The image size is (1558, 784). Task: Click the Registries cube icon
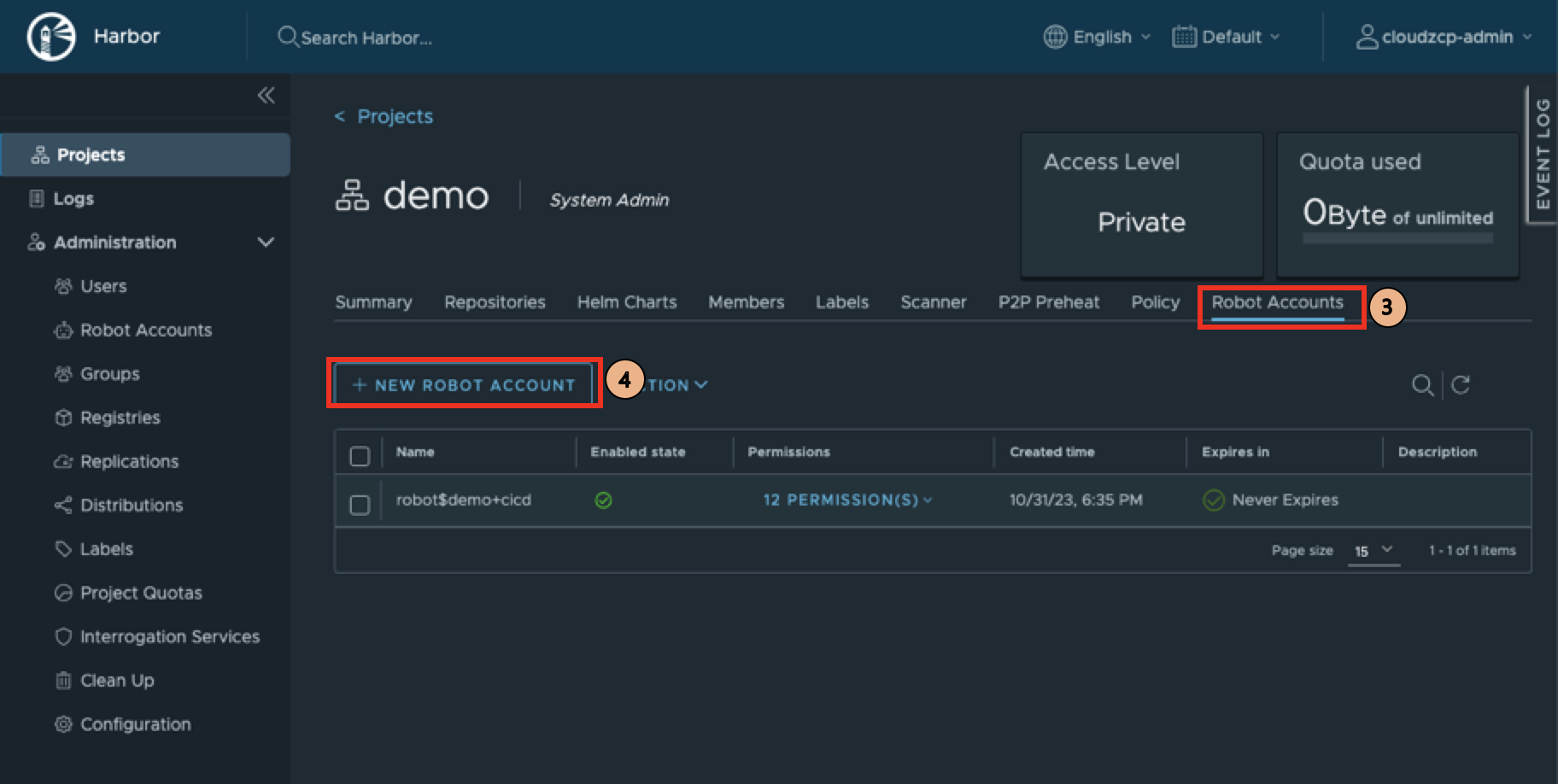coord(63,418)
